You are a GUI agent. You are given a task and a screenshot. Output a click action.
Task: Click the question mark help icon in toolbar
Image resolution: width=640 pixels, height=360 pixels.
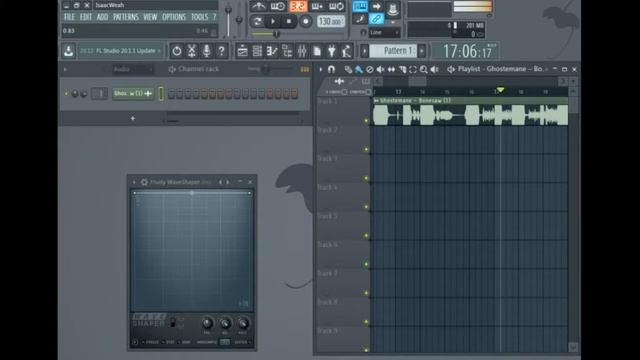221,51
